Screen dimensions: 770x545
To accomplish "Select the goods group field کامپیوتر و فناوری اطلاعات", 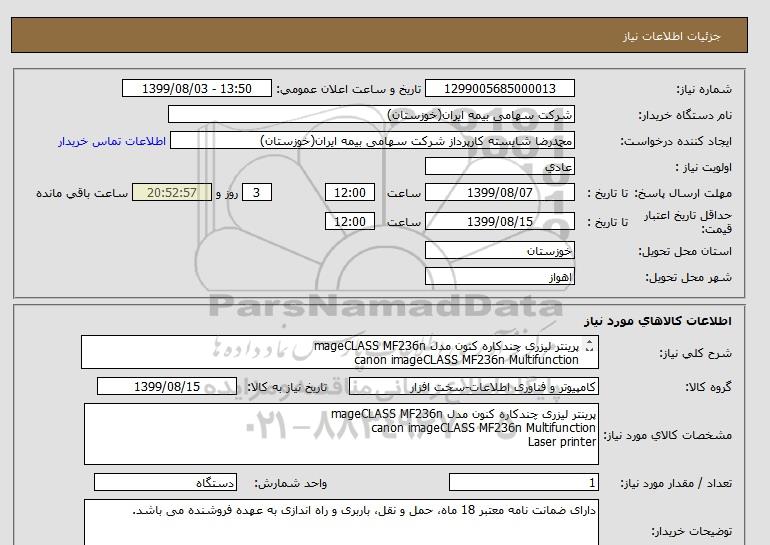I will tap(473, 387).
